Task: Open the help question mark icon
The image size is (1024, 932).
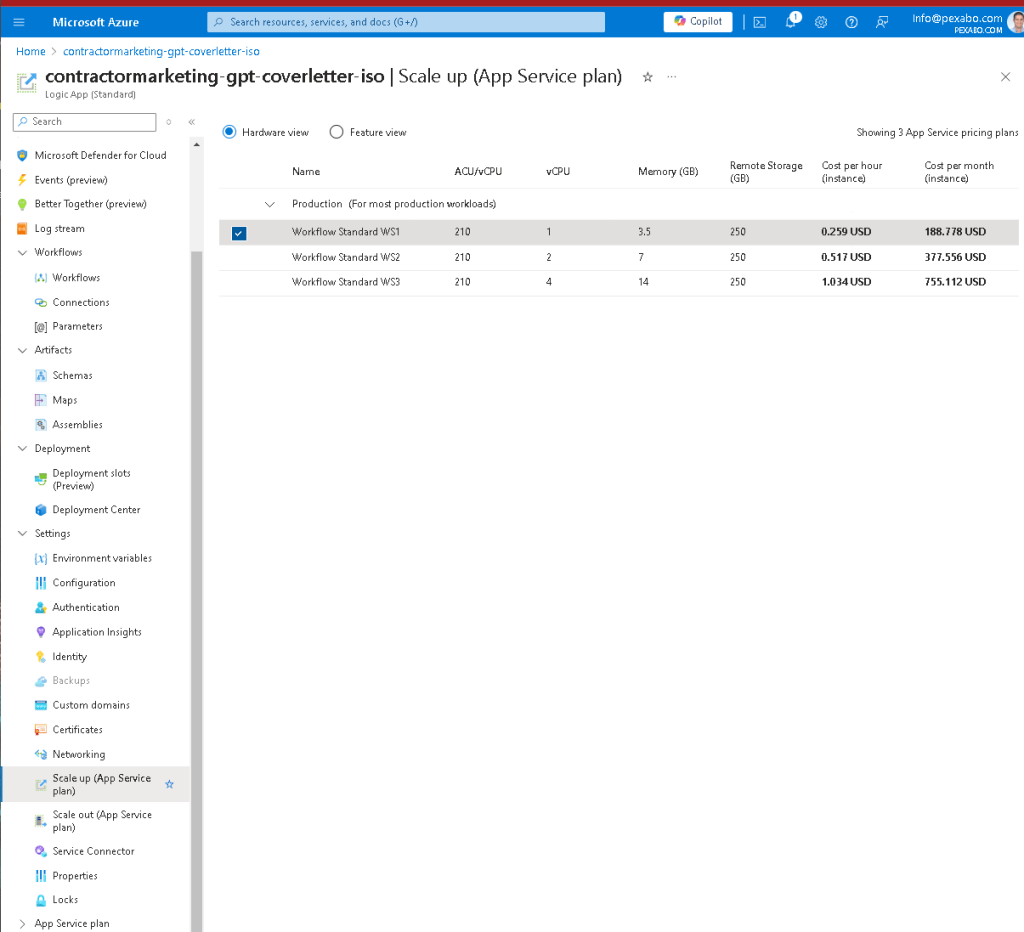Action: (852, 22)
